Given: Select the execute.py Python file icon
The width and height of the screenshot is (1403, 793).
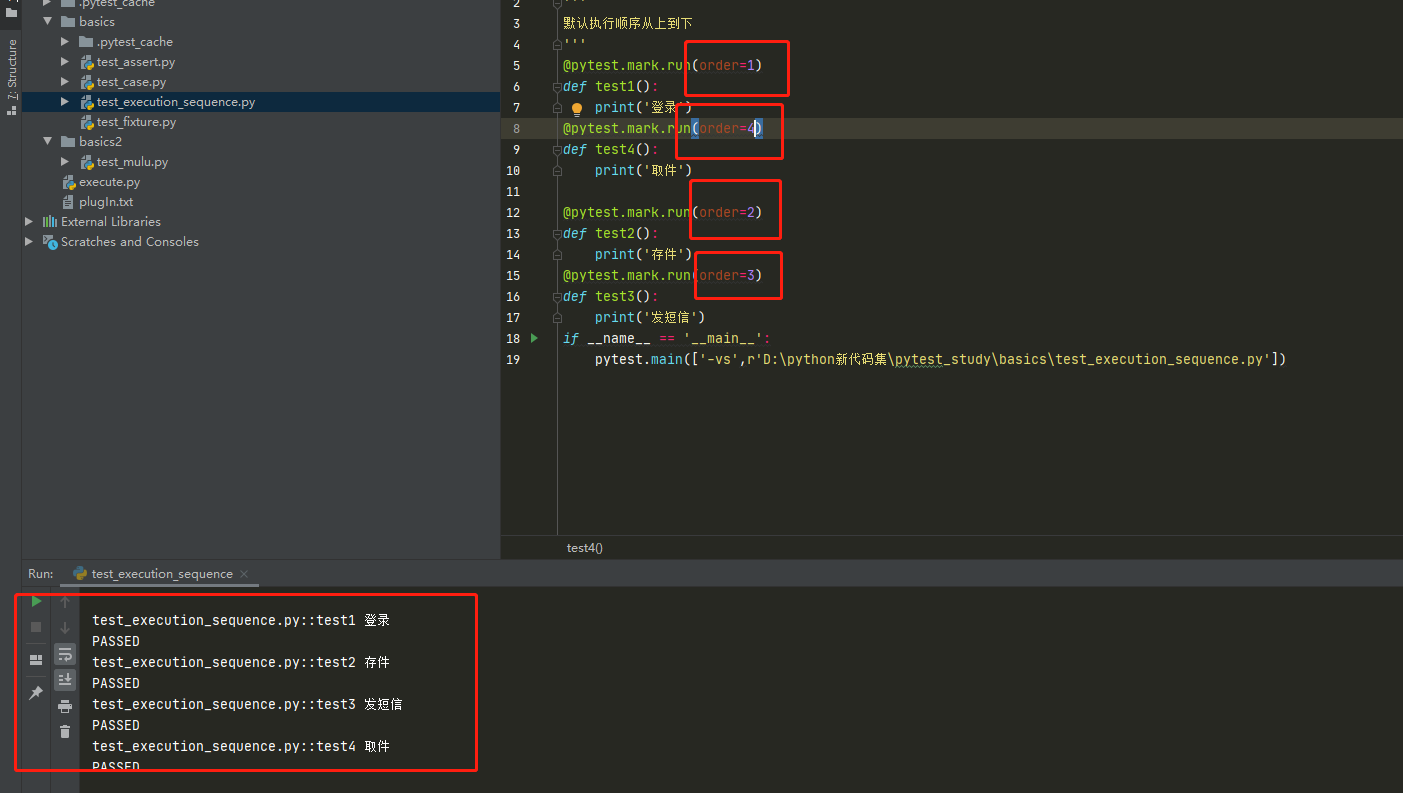Looking at the screenshot, I should [x=69, y=182].
